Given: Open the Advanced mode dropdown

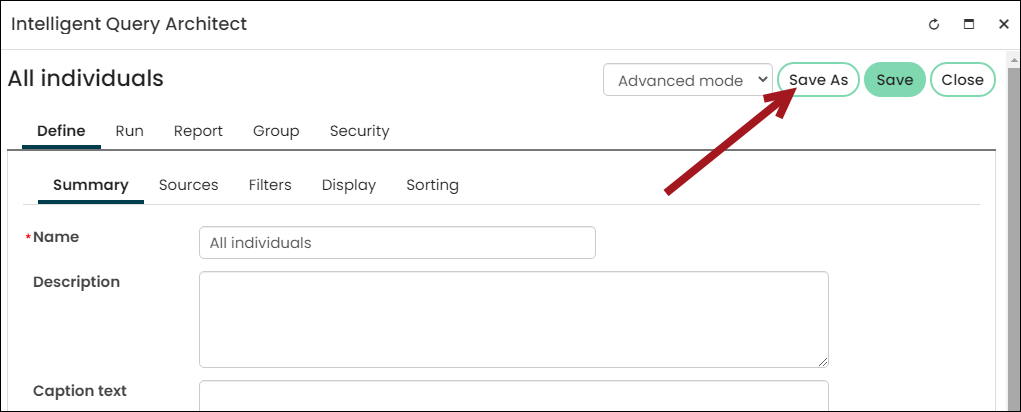Looking at the screenshot, I should click(688, 80).
